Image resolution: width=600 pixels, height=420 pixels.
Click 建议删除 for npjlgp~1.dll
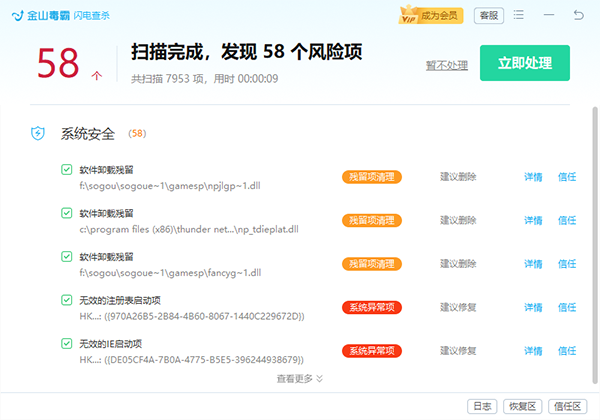[x=458, y=177]
